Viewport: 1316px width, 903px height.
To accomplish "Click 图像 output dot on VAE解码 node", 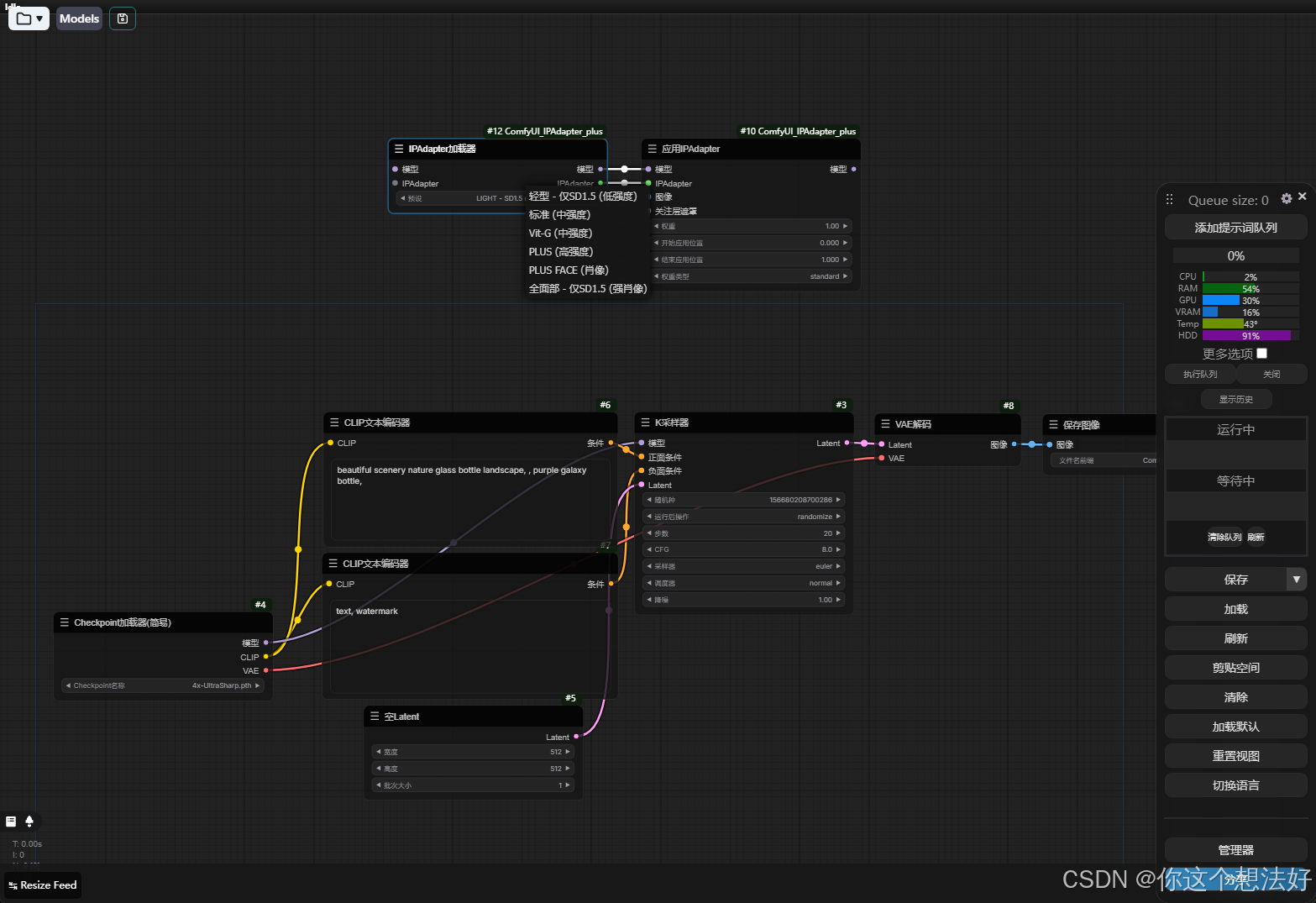I will [1014, 444].
